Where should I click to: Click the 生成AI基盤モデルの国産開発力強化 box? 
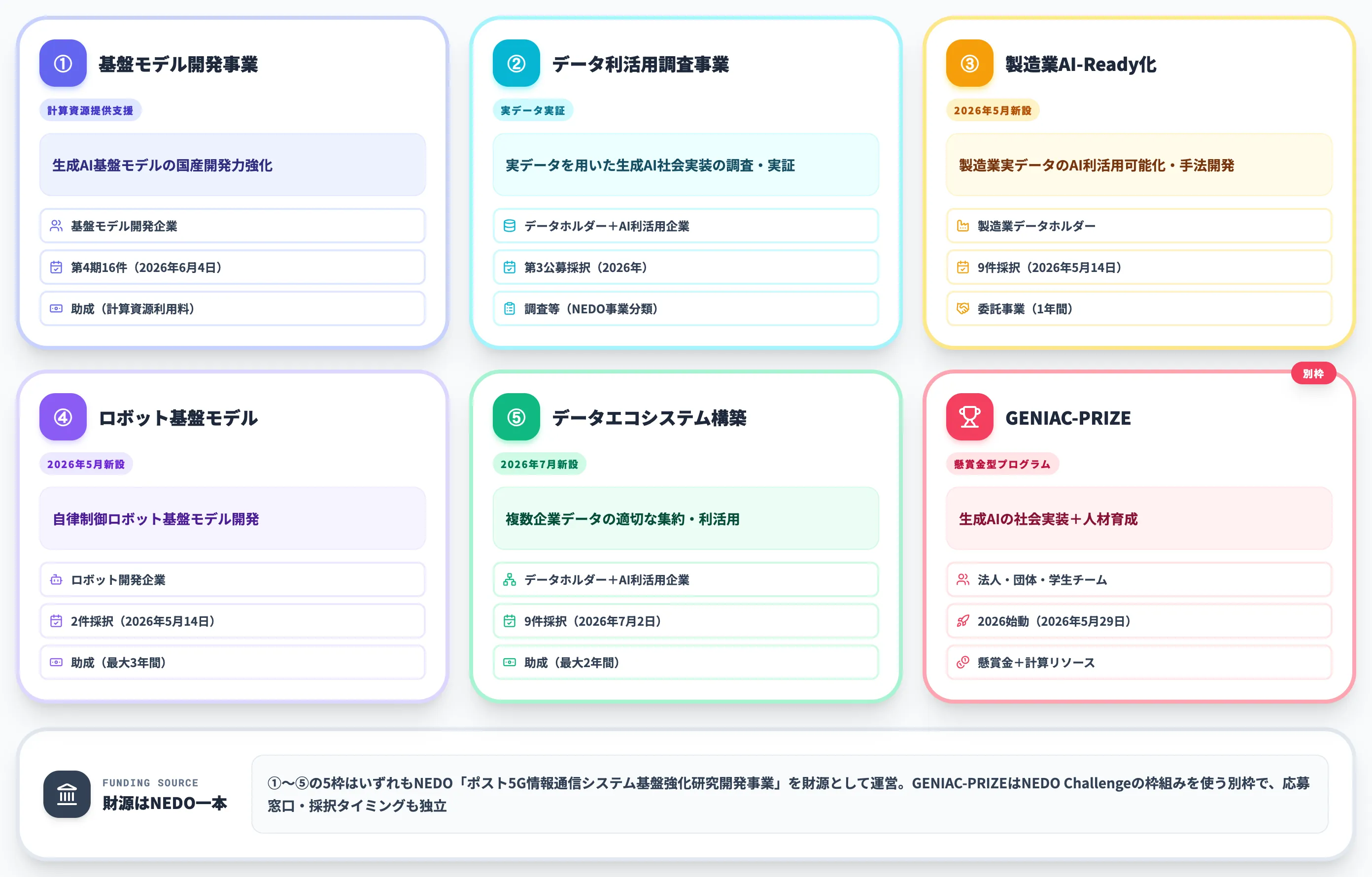[233, 165]
